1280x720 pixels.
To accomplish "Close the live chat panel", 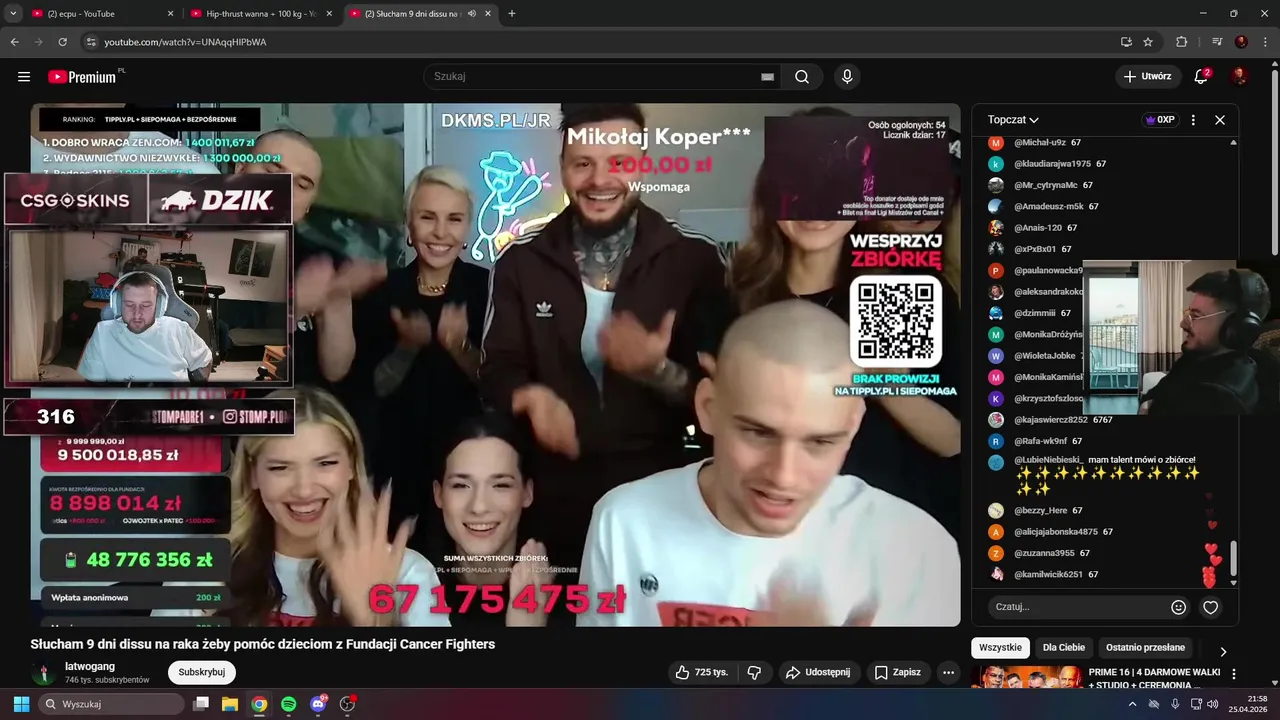I will 1220,120.
